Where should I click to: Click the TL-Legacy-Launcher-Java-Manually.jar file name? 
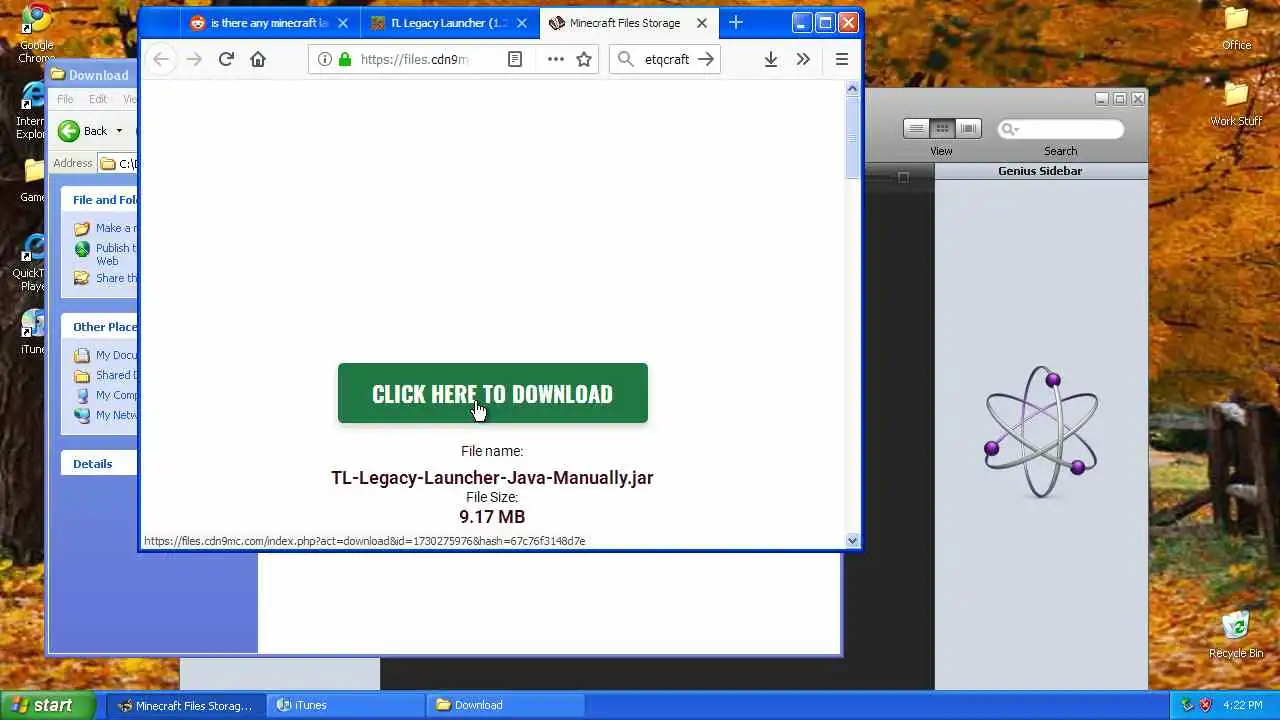(x=492, y=477)
